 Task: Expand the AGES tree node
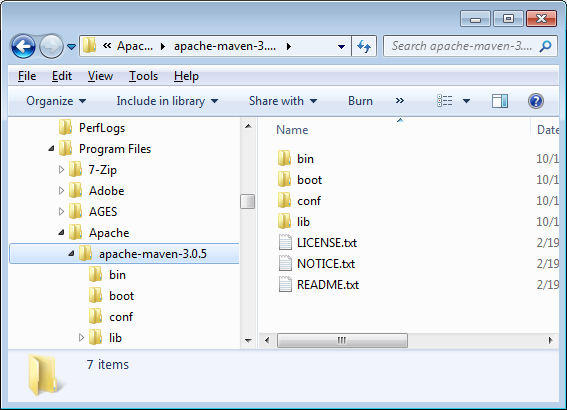point(61,212)
